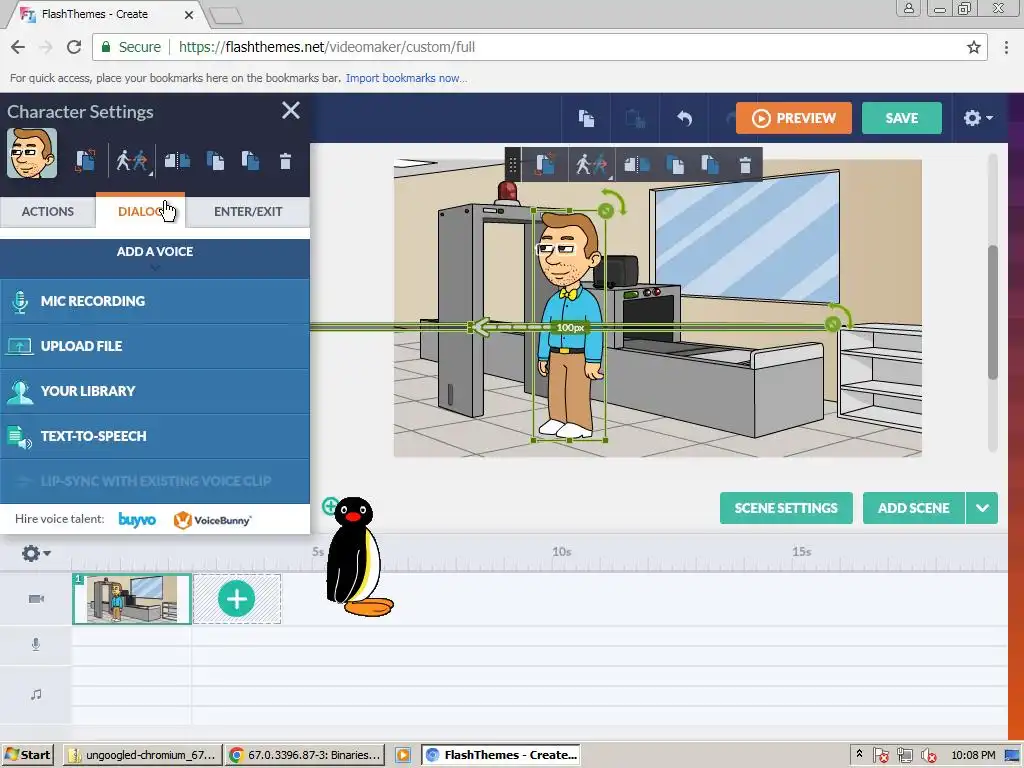This screenshot has height=768, width=1024.
Task: Click the music track note icon
Action: point(36,694)
